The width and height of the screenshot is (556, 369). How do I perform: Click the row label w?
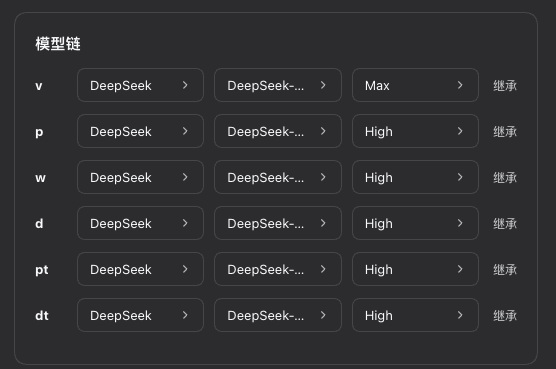(x=40, y=178)
